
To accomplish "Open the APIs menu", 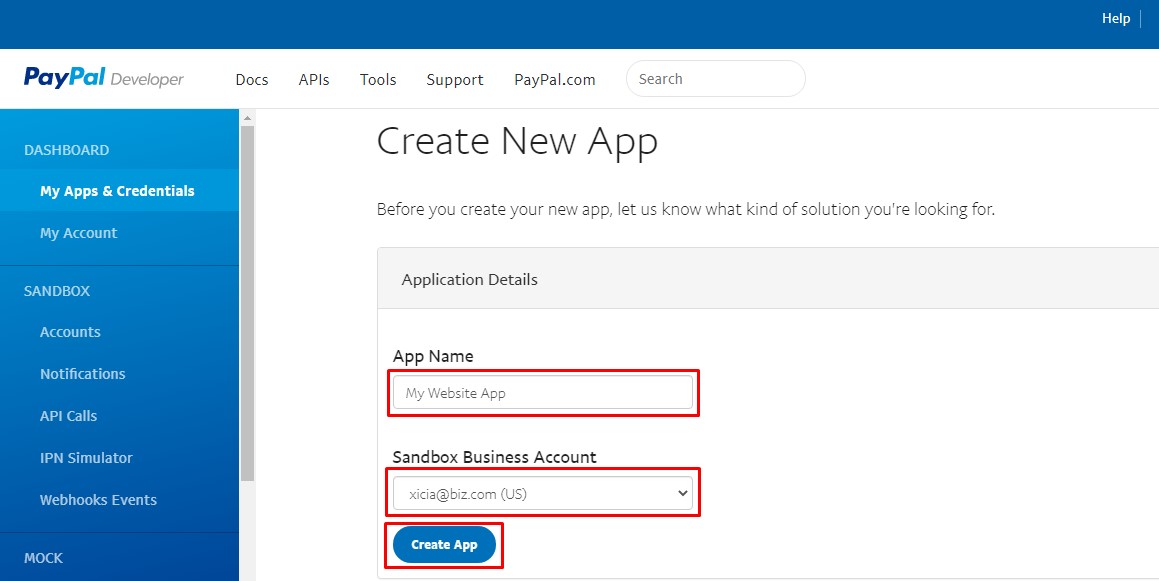I will [x=314, y=80].
